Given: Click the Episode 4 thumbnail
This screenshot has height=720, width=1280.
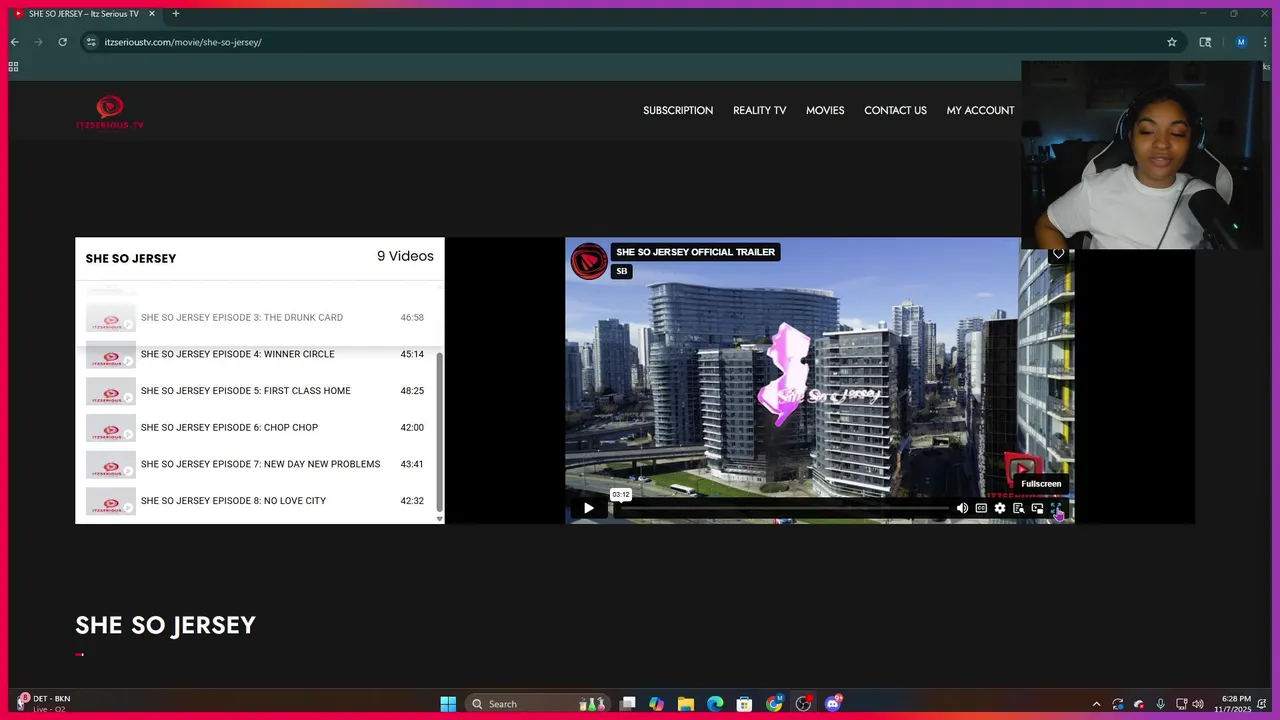Looking at the screenshot, I should pos(110,354).
